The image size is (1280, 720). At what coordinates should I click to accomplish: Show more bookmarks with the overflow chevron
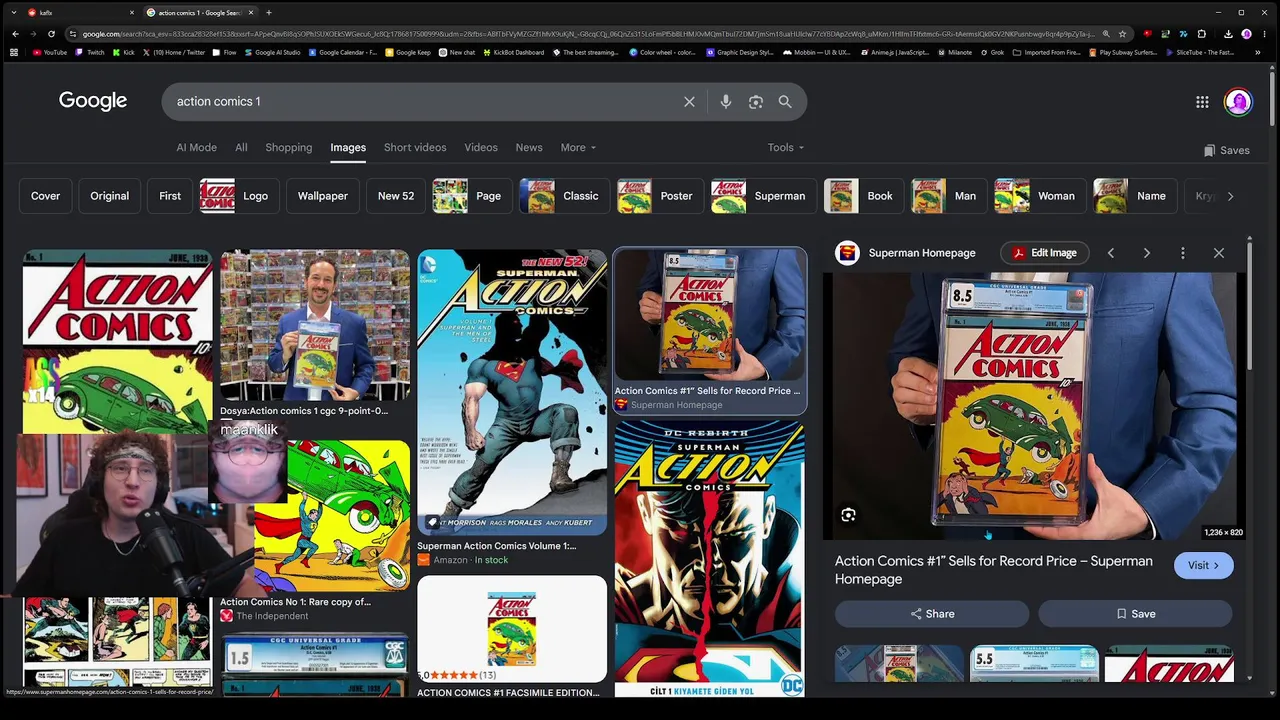point(1256,52)
